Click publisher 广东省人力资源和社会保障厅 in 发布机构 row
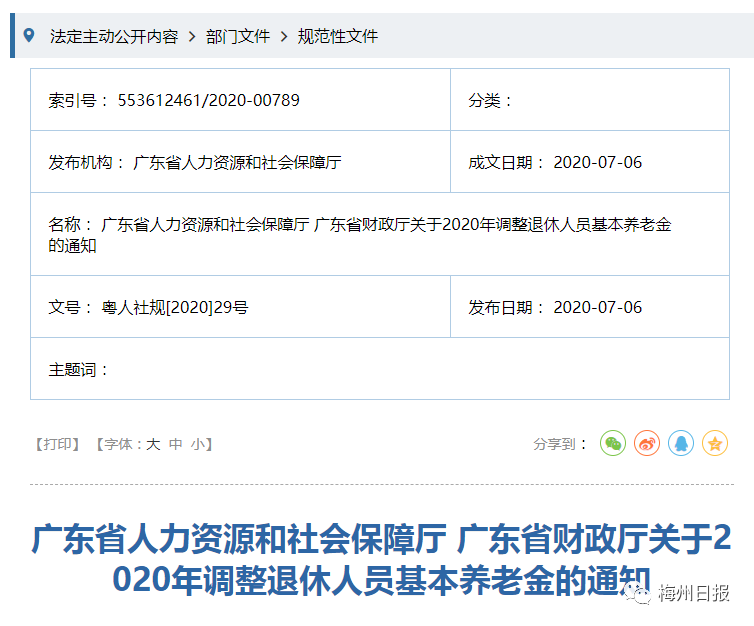This screenshot has width=754, height=626. pos(237,163)
